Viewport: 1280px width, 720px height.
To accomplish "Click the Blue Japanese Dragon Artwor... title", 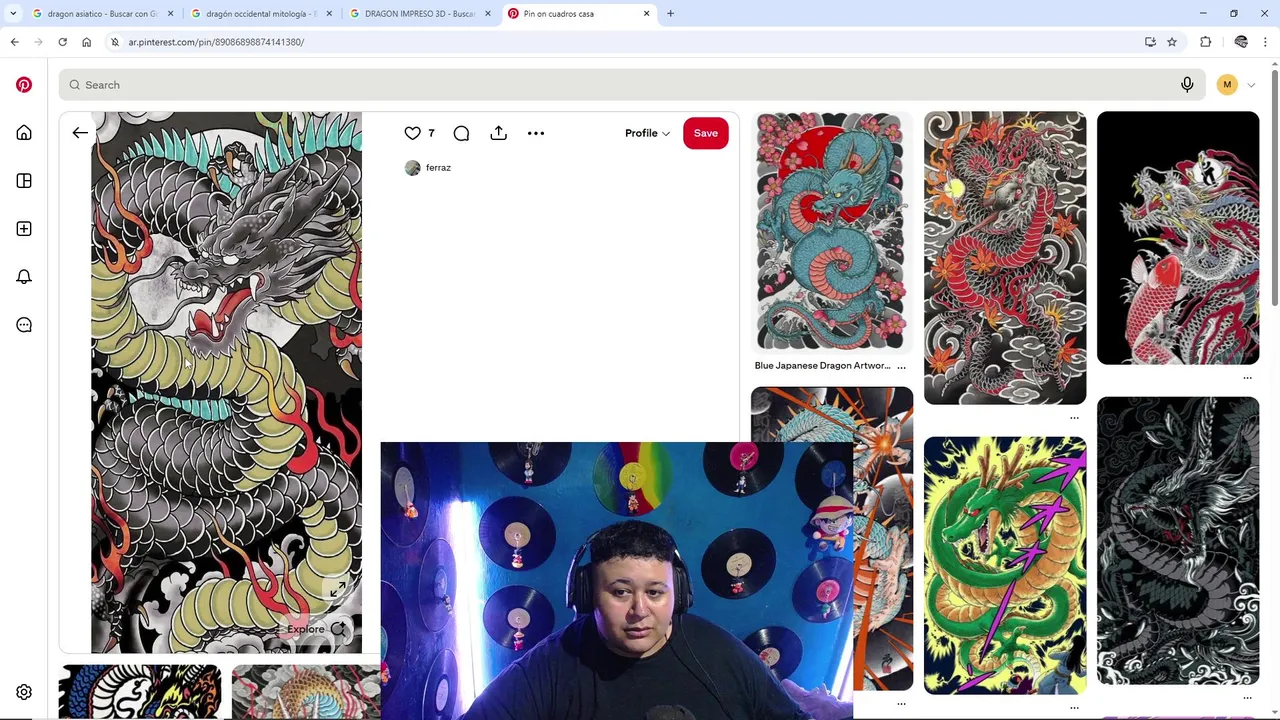I will [822, 366].
